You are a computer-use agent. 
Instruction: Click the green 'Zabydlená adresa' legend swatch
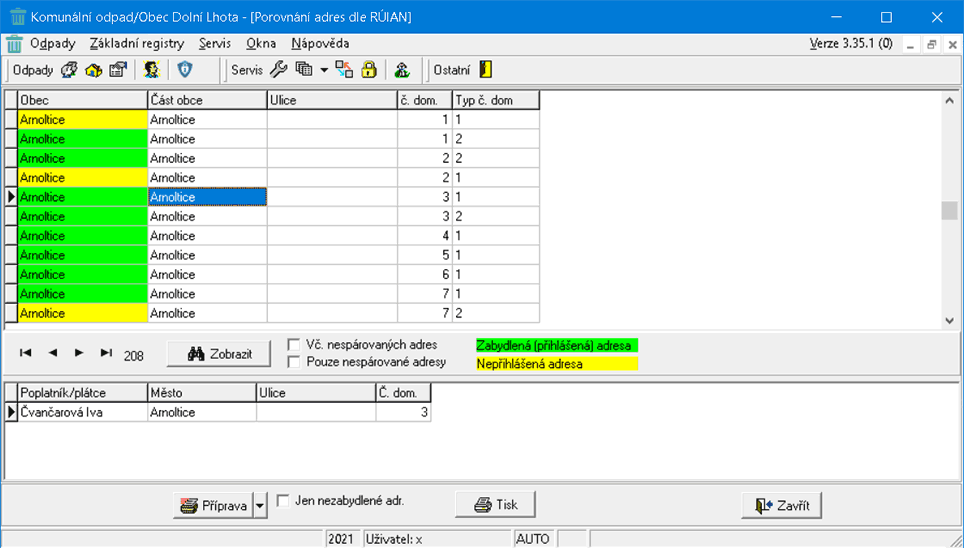click(556, 345)
